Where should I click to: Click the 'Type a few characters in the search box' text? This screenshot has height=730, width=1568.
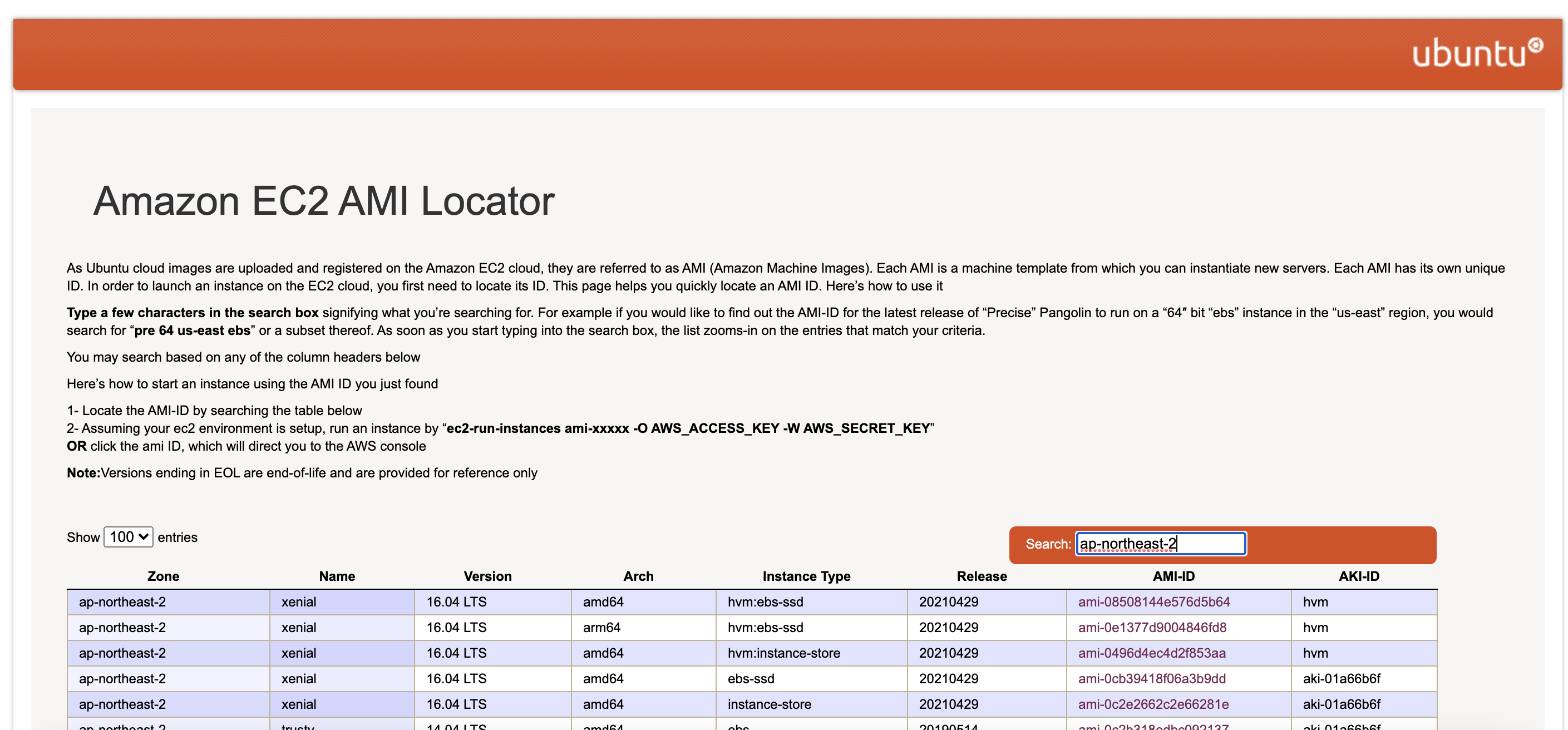pyautogui.click(x=193, y=312)
